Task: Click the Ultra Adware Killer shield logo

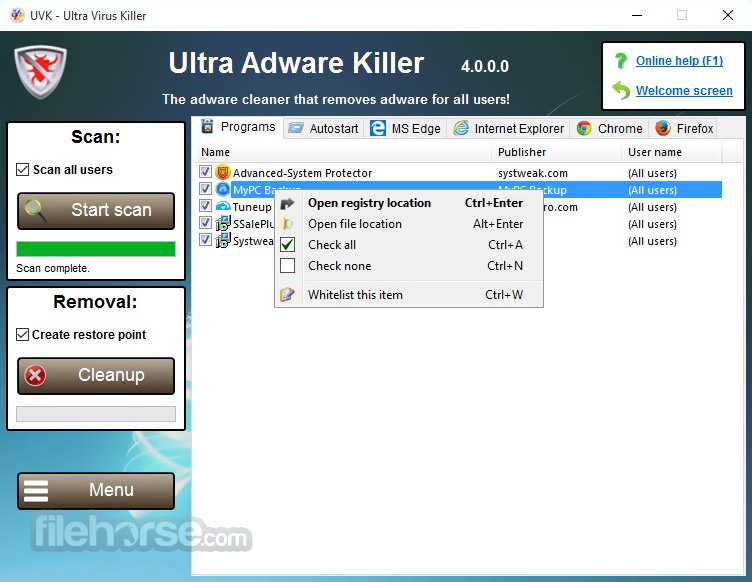Action: click(x=40, y=72)
